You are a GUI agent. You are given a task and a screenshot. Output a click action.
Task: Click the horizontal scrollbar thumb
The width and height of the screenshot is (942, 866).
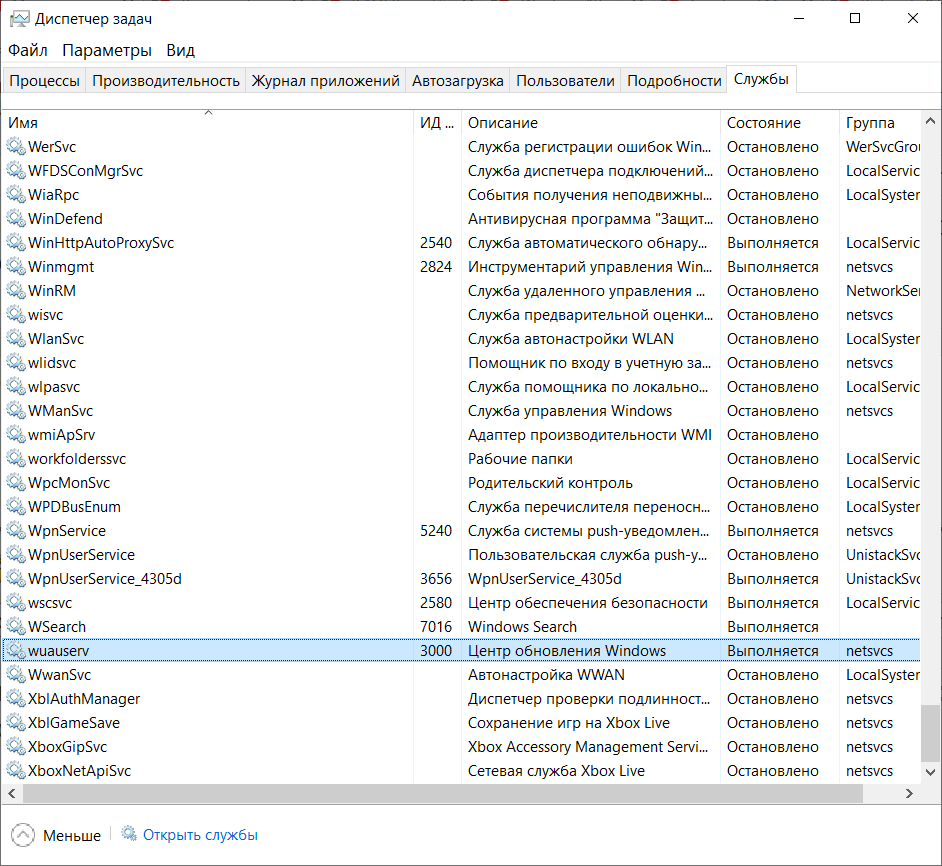click(442, 793)
